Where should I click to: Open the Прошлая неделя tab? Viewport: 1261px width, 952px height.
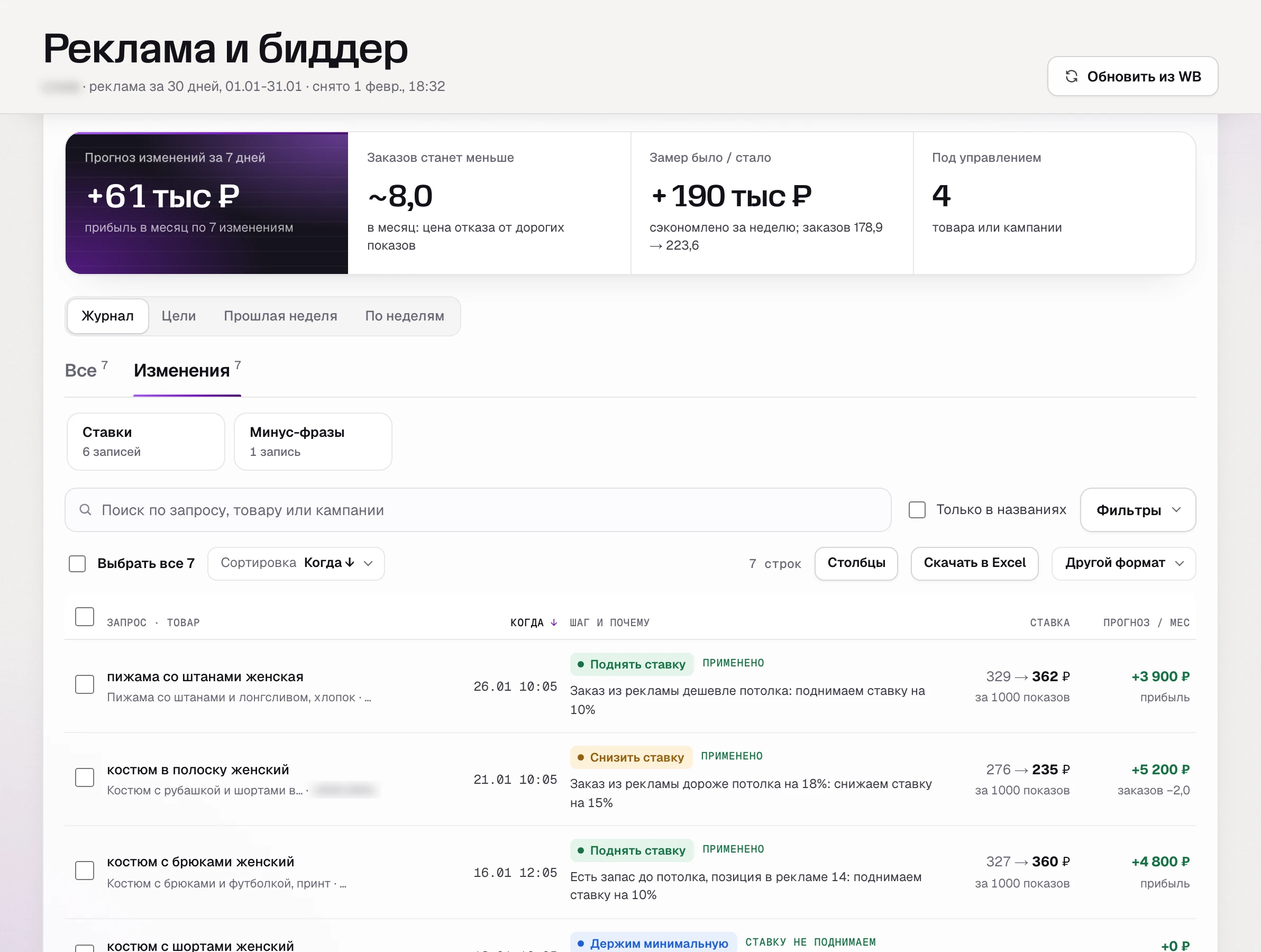tap(280, 316)
